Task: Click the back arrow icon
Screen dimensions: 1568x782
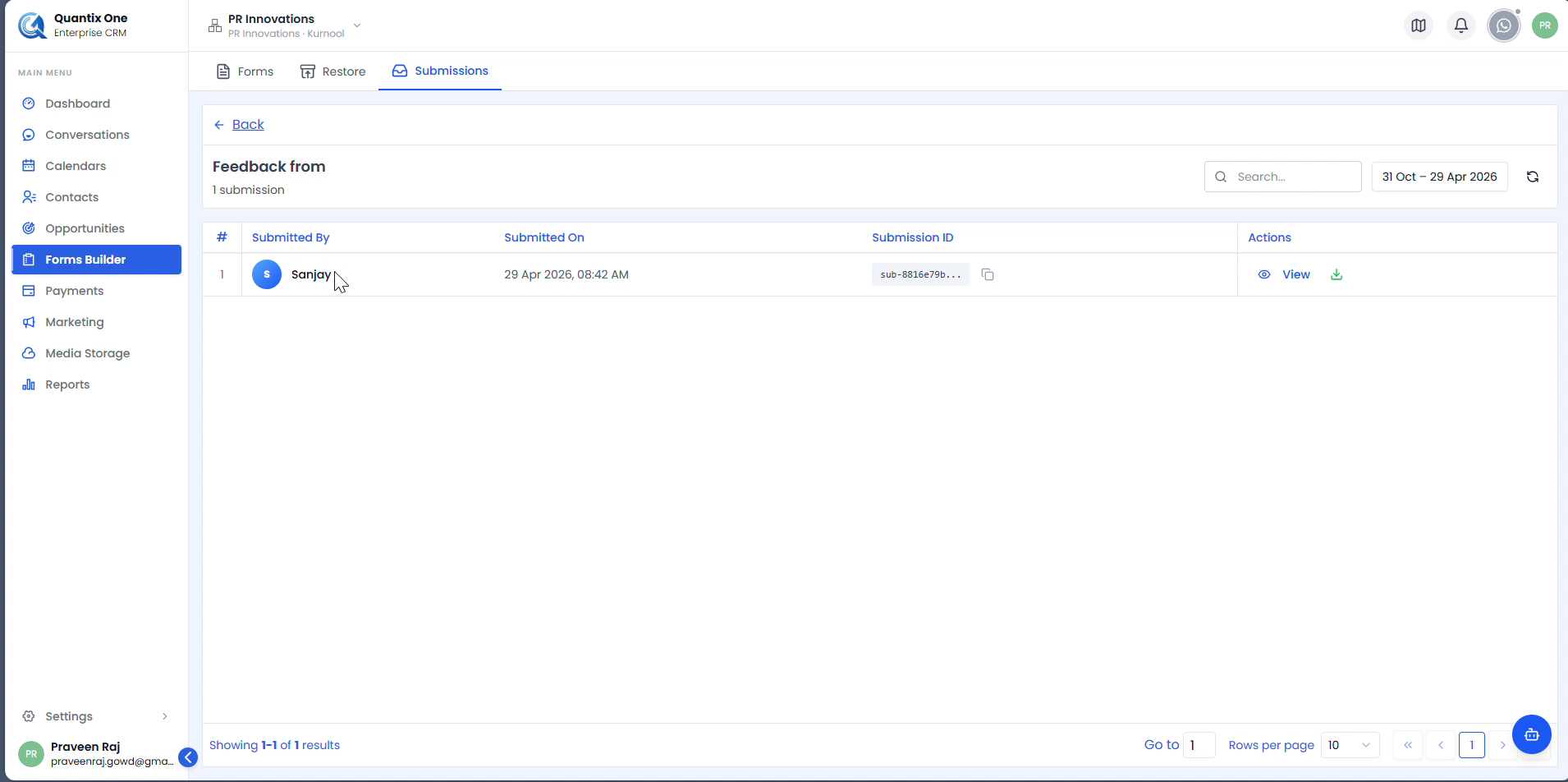Action: (219, 125)
